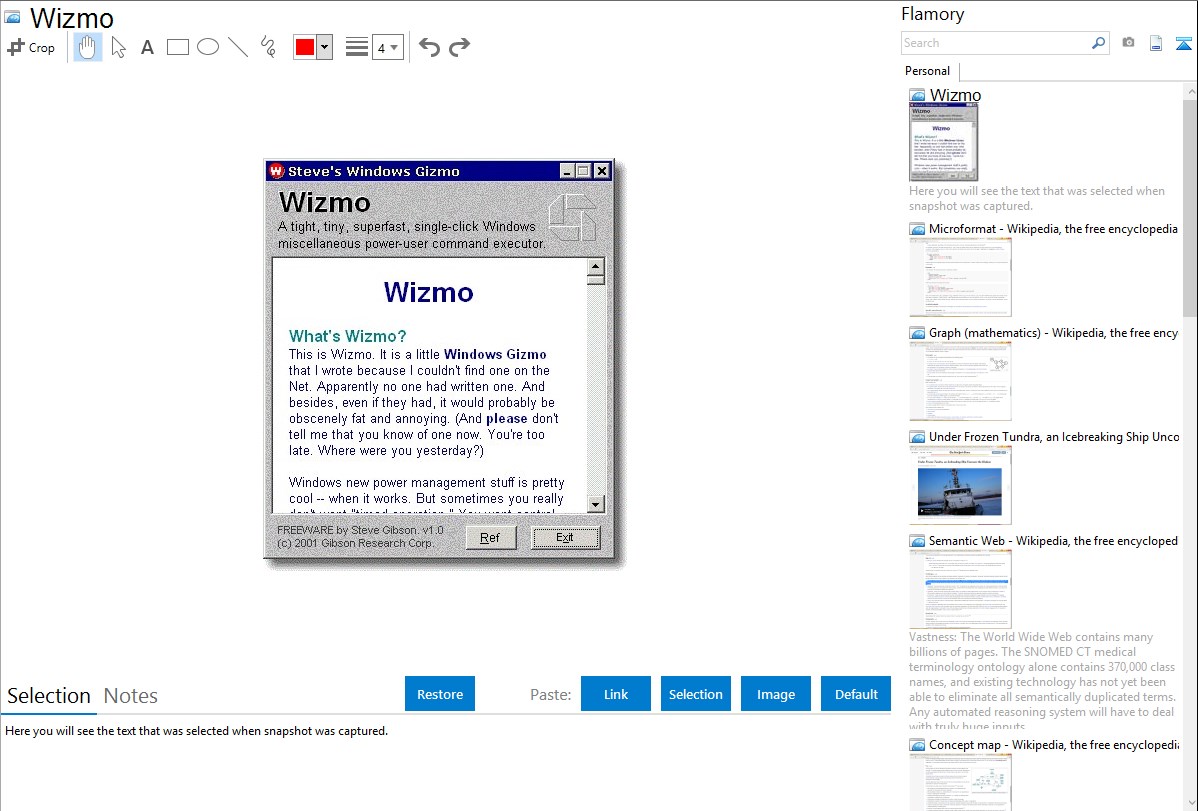The height and width of the screenshot is (811, 1198).
Task: Open the Wizmo snapshot thumbnail
Action: coord(944,142)
